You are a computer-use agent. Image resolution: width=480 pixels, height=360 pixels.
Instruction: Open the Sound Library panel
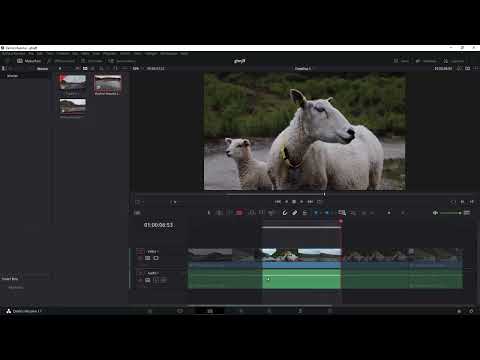click(122, 61)
